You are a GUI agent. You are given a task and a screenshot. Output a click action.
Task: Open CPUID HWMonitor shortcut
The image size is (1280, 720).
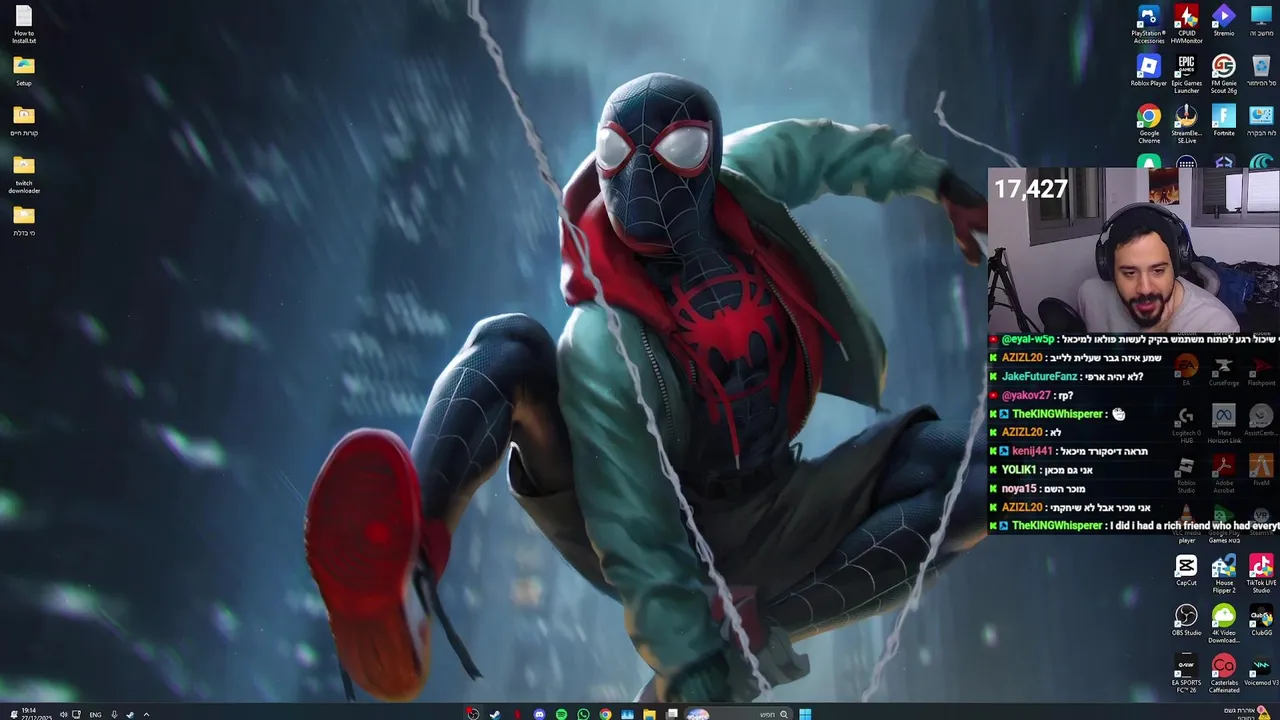1186,24
